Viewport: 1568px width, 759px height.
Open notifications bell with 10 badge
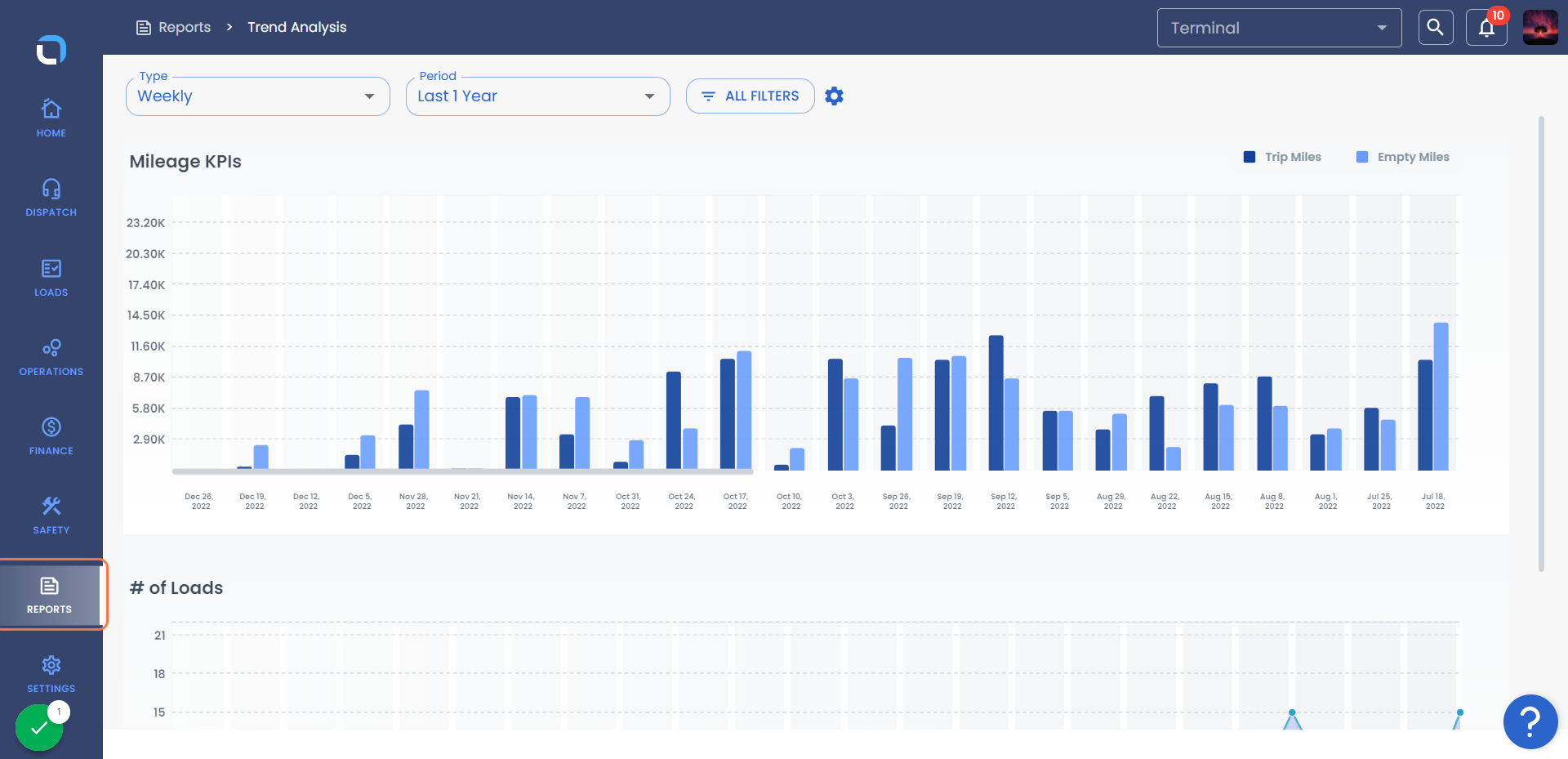[1486, 28]
